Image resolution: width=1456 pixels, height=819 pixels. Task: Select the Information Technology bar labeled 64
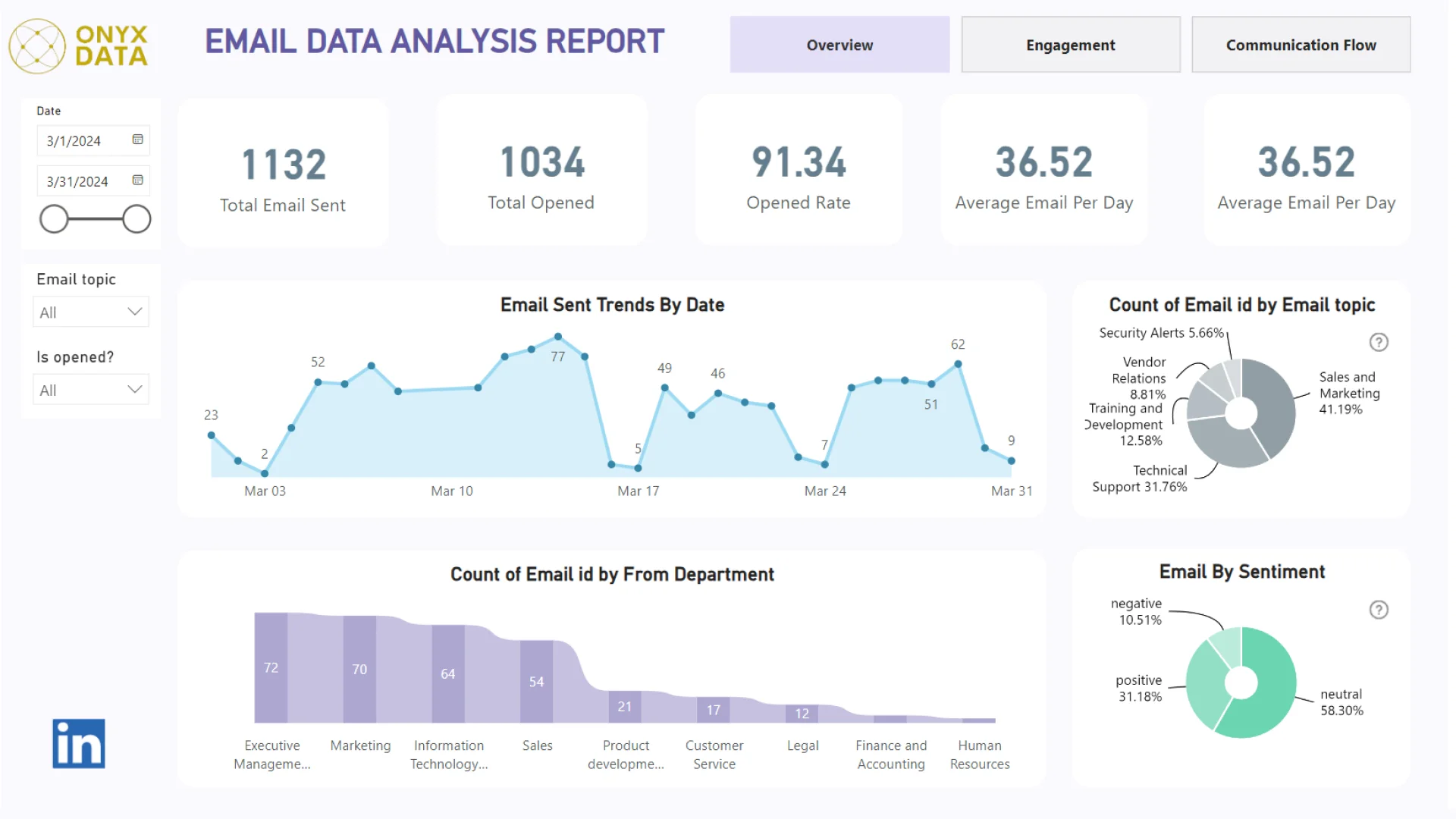(448, 673)
